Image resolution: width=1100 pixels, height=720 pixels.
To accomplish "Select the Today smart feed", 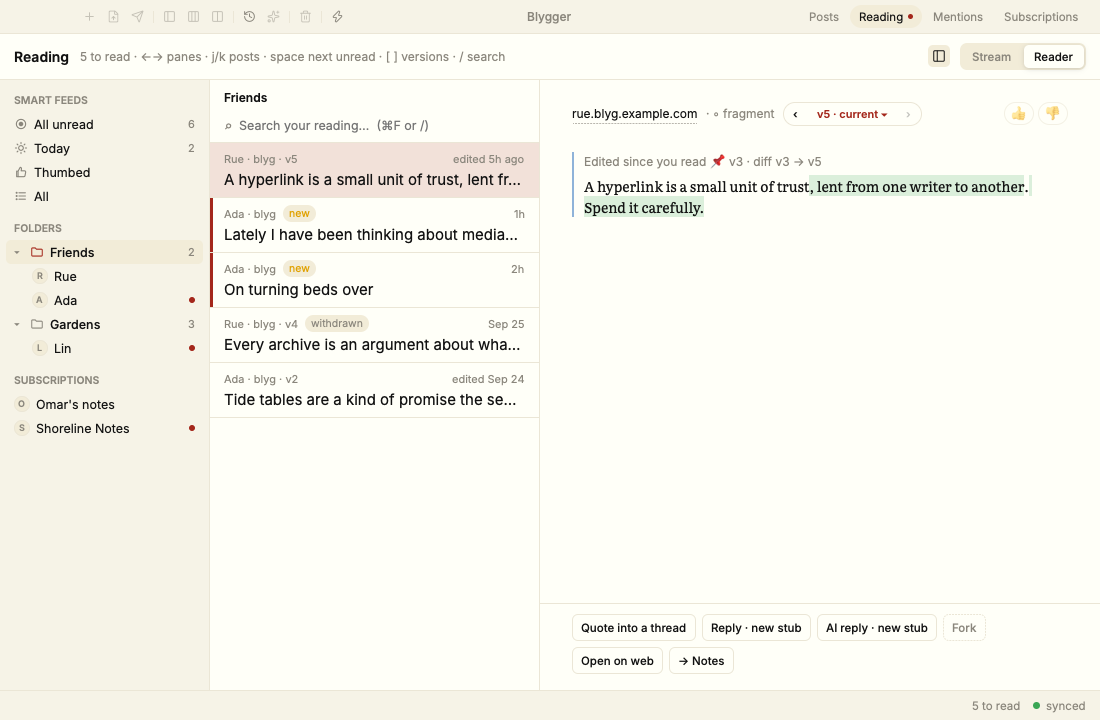I will pyautogui.click(x=105, y=149).
